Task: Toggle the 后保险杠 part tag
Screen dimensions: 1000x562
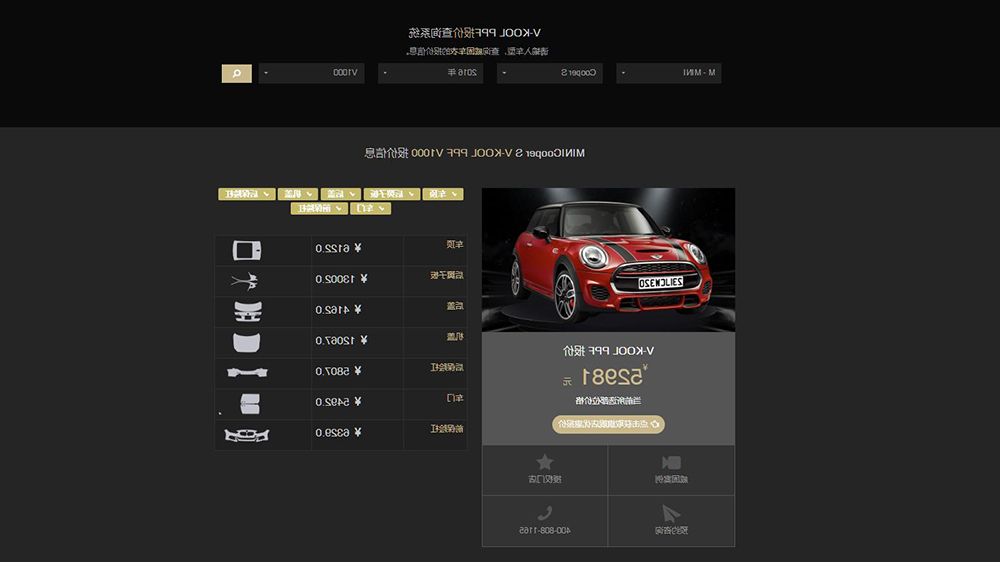Action: [x=247, y=194]
